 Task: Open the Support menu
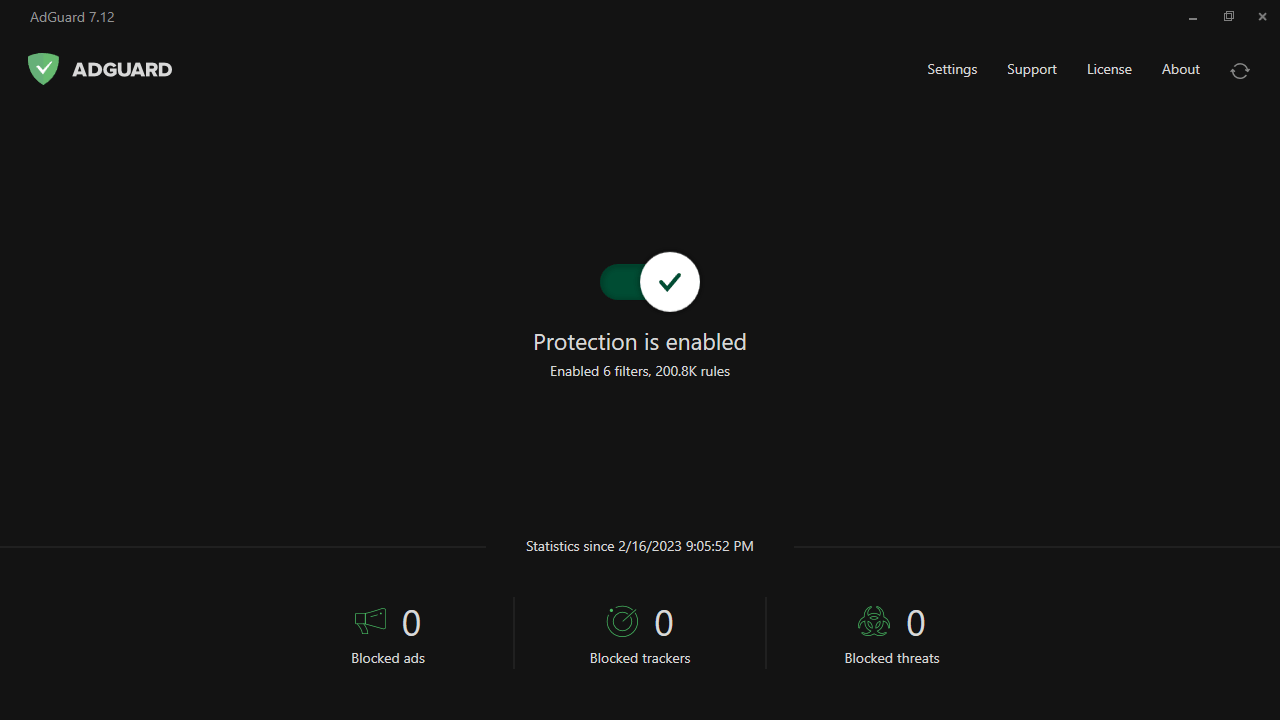1032,69
